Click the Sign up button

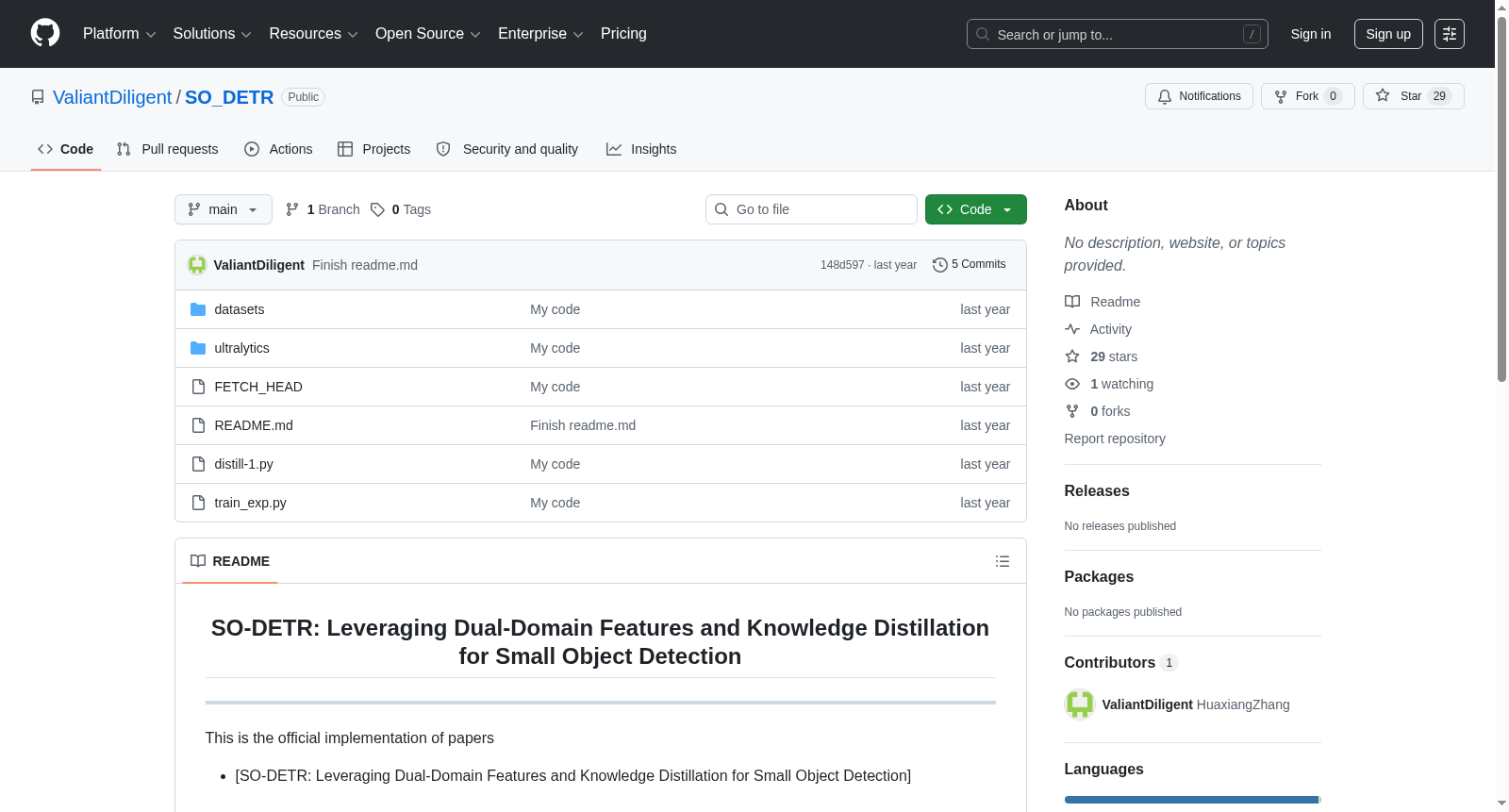pyautogui.click(x=1388, y=34)
